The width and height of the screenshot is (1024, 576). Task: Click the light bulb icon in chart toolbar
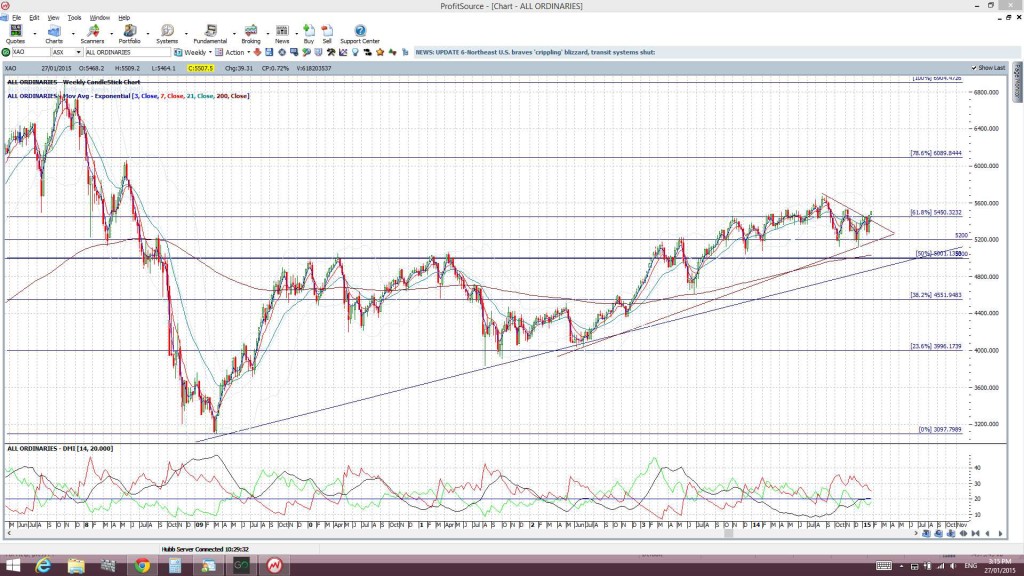[355, 52]
